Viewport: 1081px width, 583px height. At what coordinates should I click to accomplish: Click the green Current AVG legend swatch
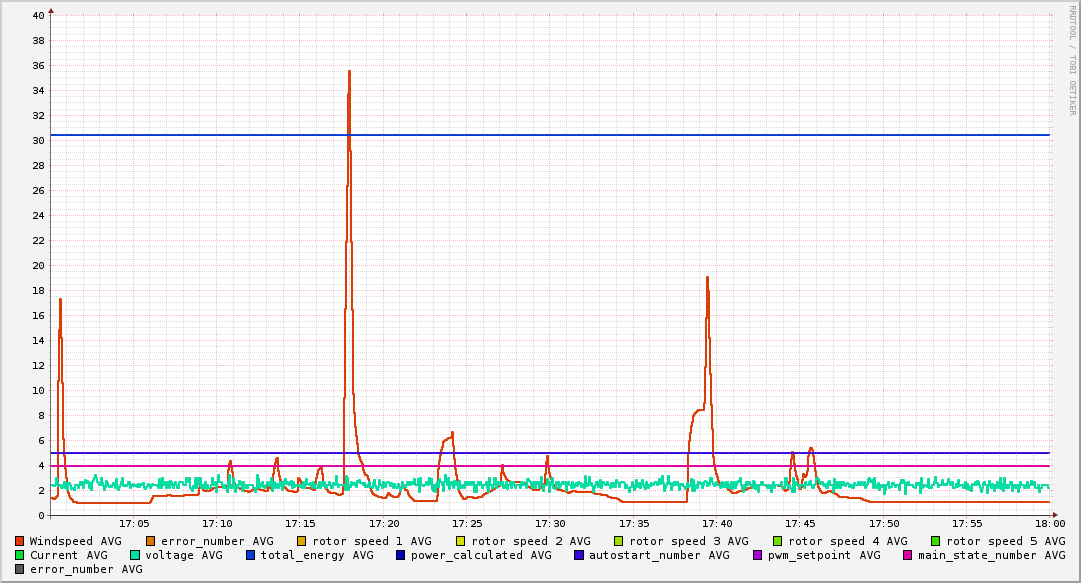pyautogui.click(x=19, y=555)
